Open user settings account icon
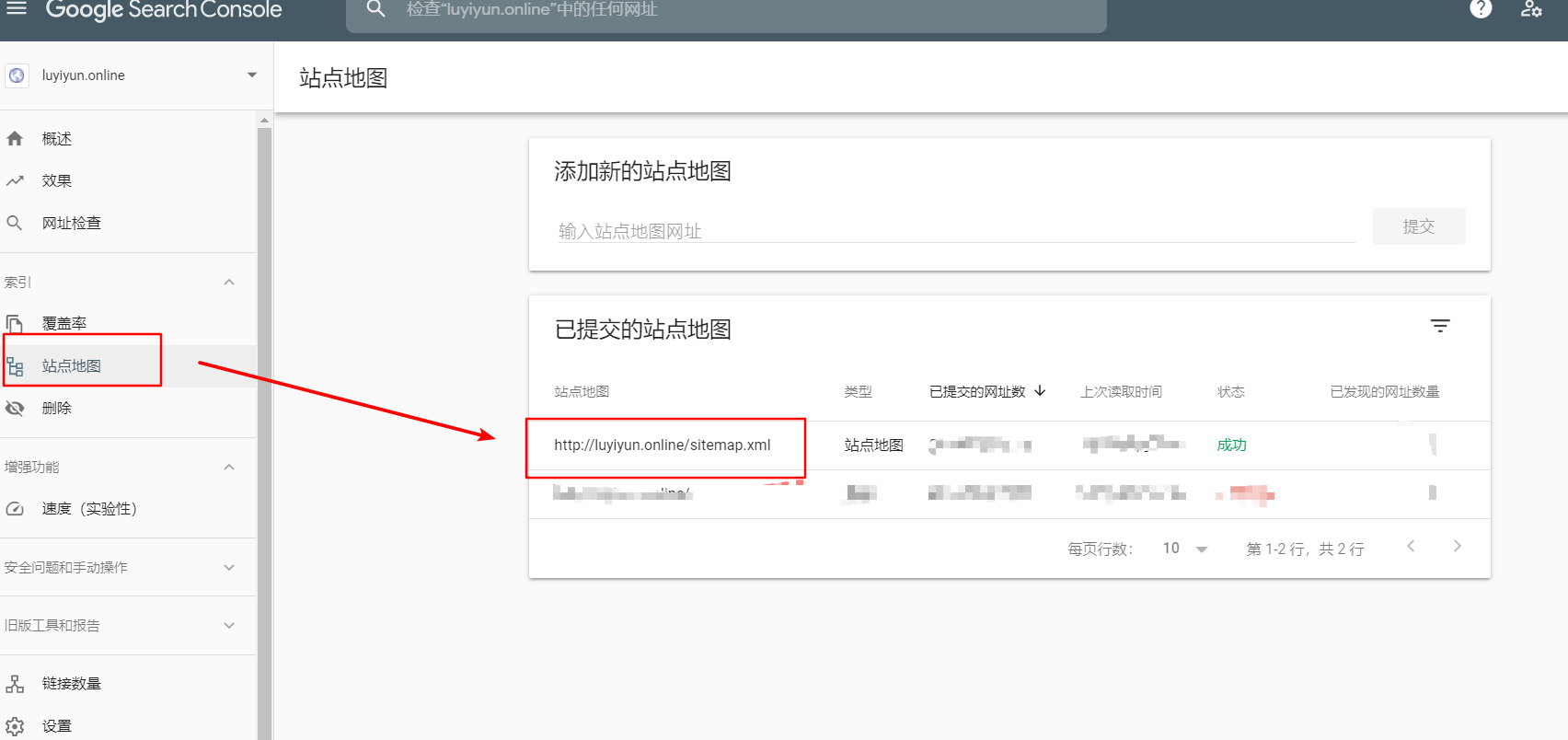 click(1531, 9)
